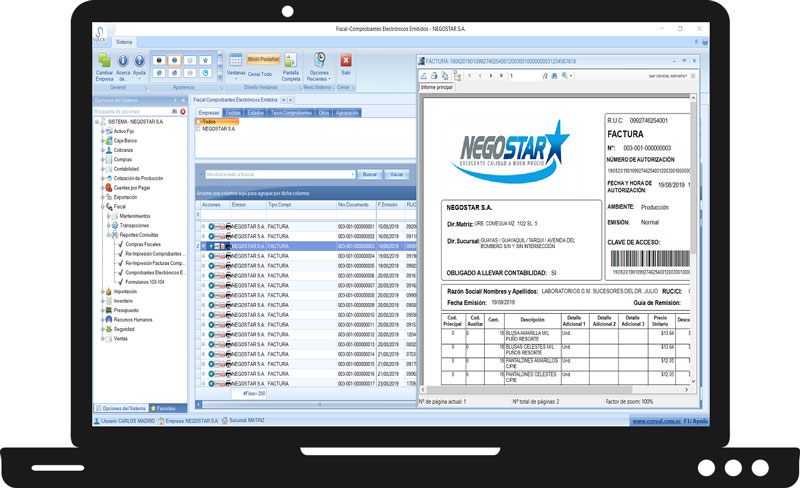Image resolution: width=800 pixels, height=488 pixels.
Task: Go to next page in report viewer
Action: tap(490, 75)
